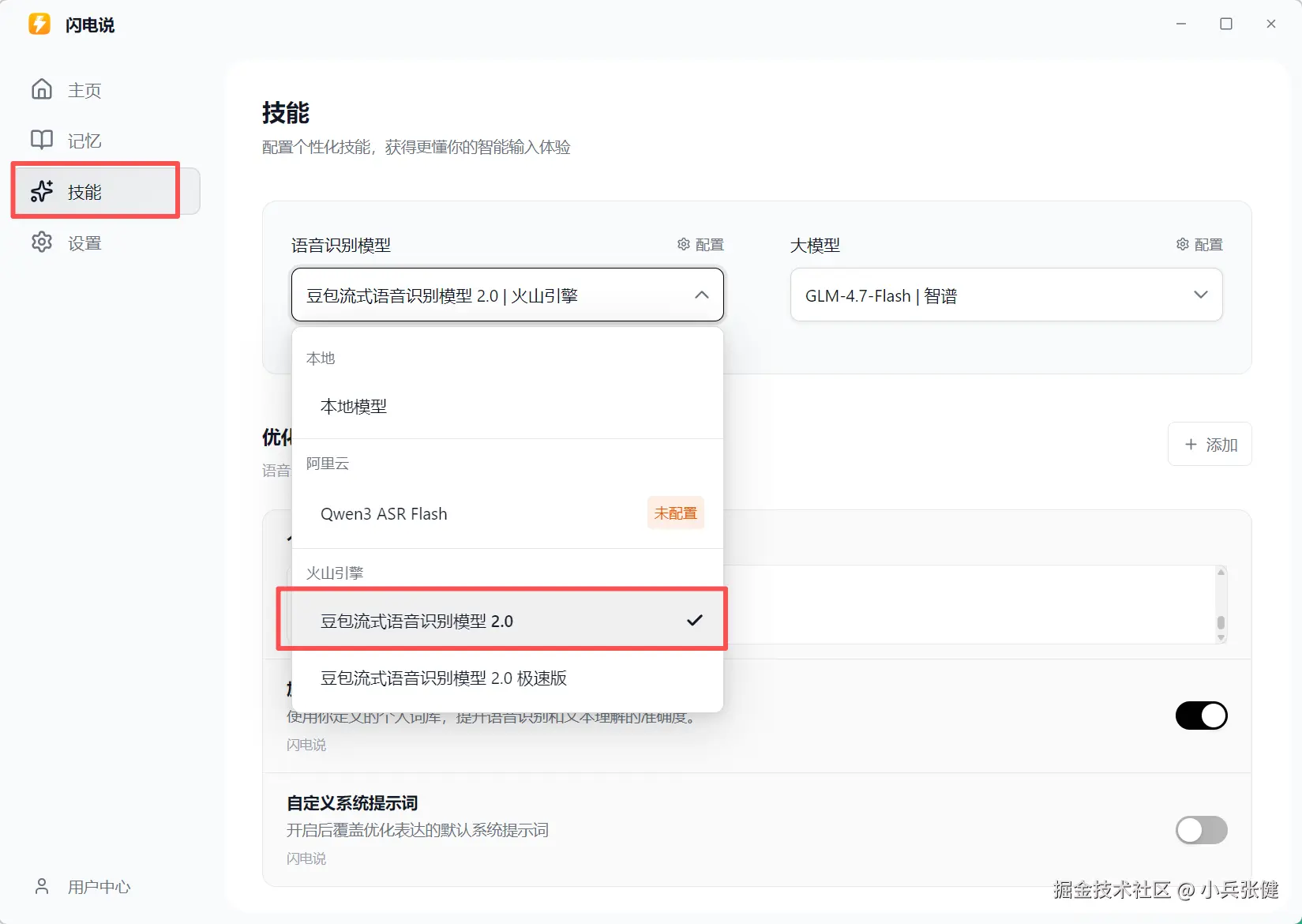Select the 技能 sparkle icon

42,191
